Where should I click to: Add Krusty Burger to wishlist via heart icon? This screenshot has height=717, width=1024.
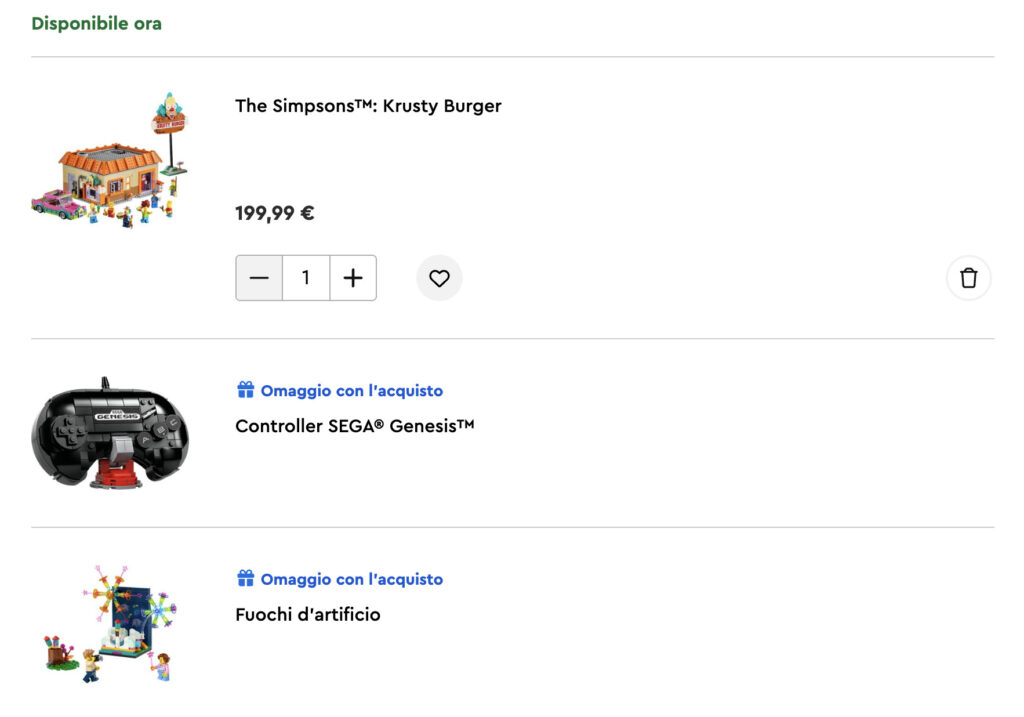tap(440, 278)
